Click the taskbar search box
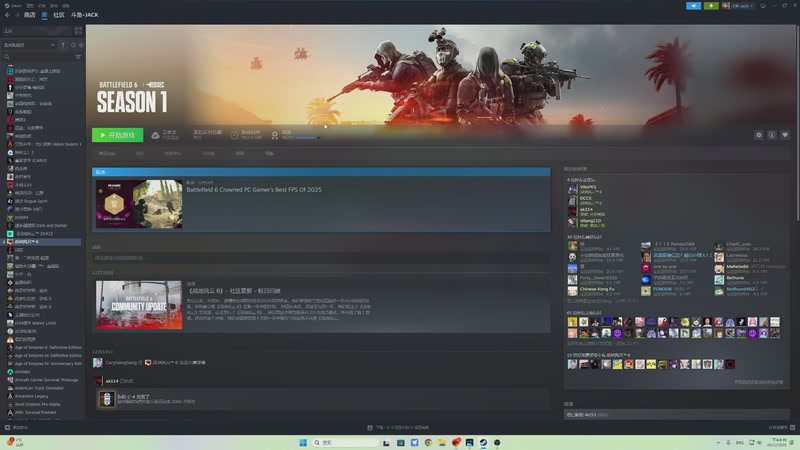 [345, 442]
